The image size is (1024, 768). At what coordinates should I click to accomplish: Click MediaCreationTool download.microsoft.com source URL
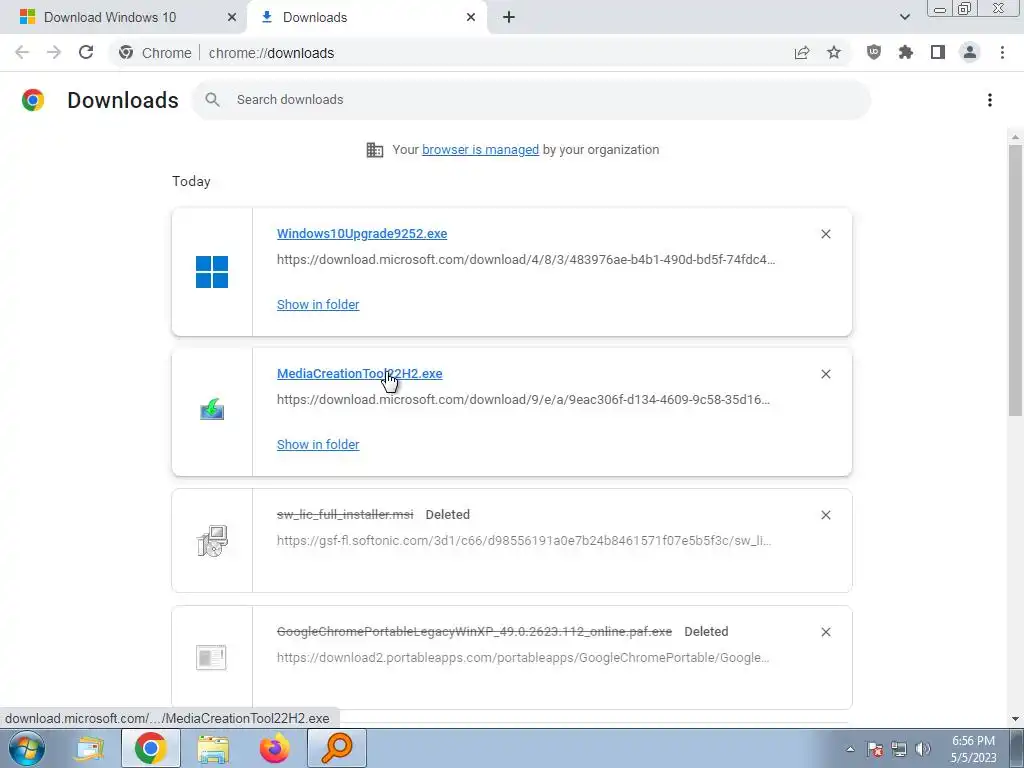pyautogui.click(x=523, y=399)
